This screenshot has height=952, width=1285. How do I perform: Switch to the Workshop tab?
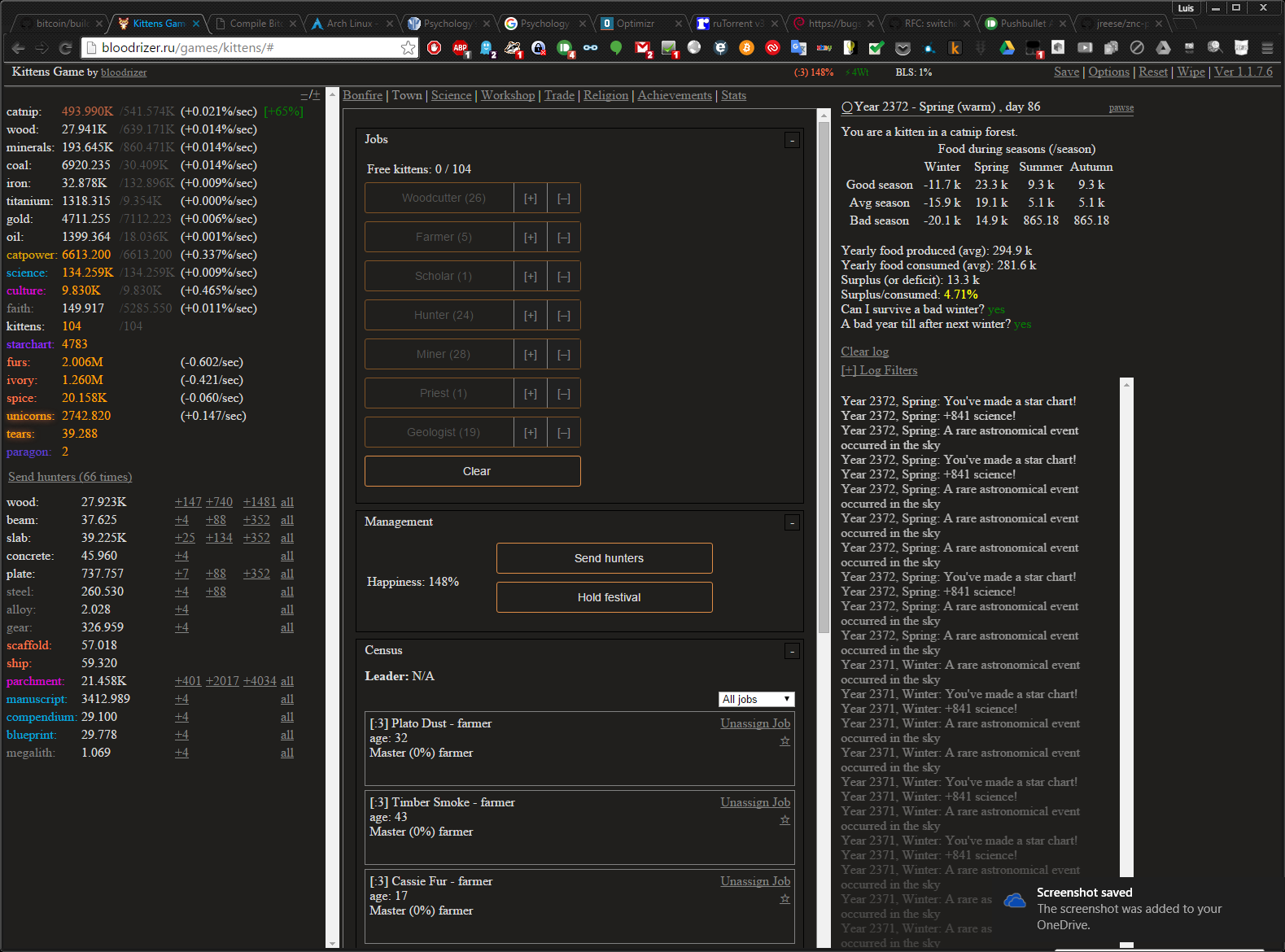[x=507, y=95]
